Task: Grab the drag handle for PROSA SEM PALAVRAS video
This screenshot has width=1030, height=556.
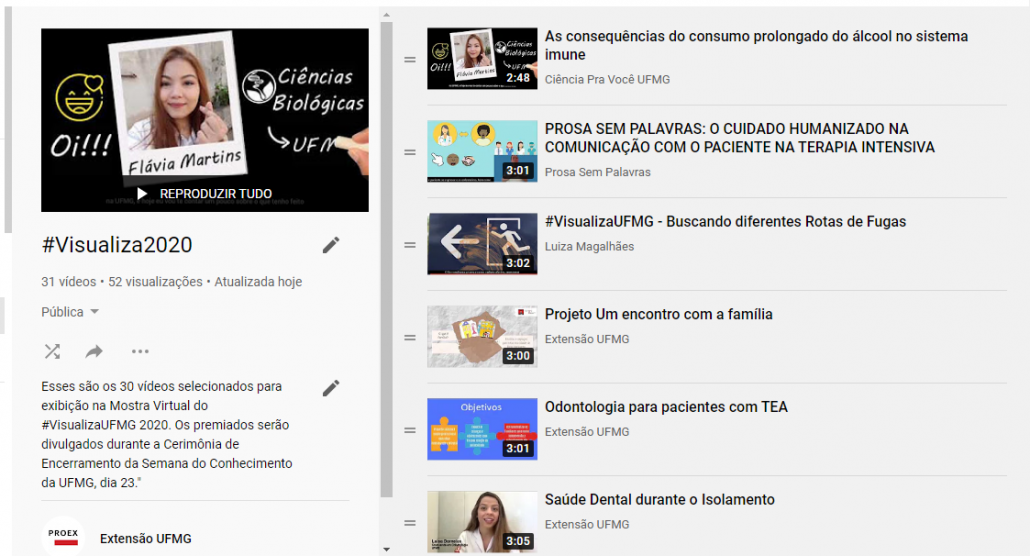Action: pos(410,152)
